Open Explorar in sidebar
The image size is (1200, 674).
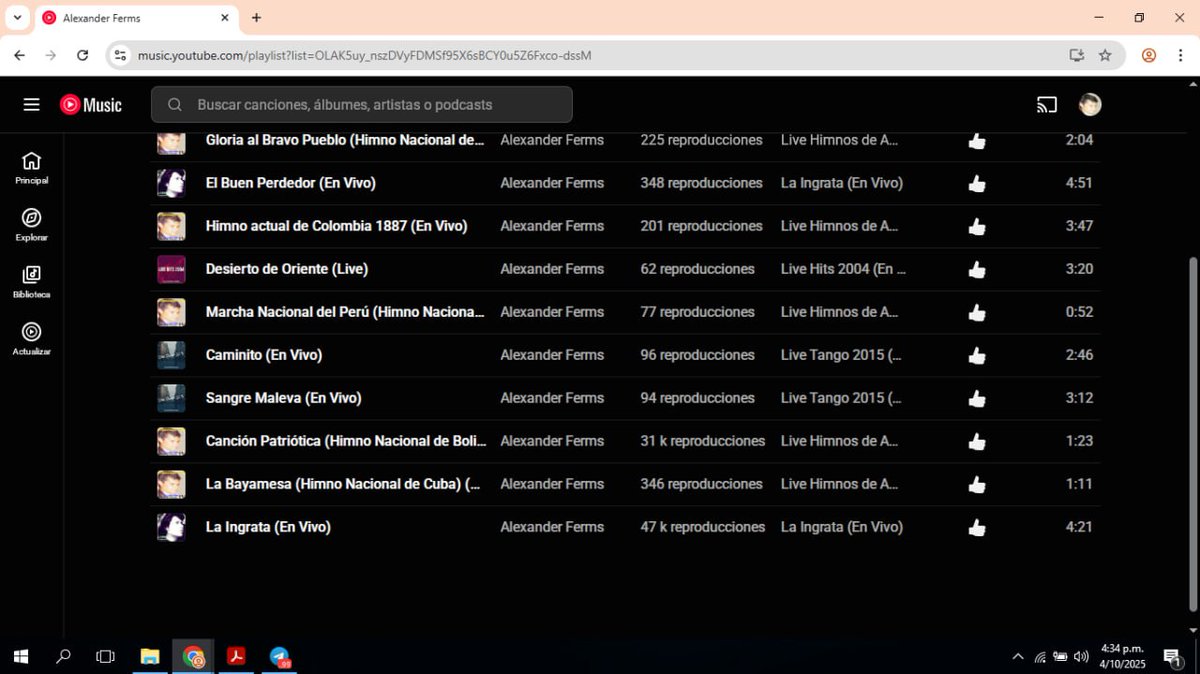(32, 225)
